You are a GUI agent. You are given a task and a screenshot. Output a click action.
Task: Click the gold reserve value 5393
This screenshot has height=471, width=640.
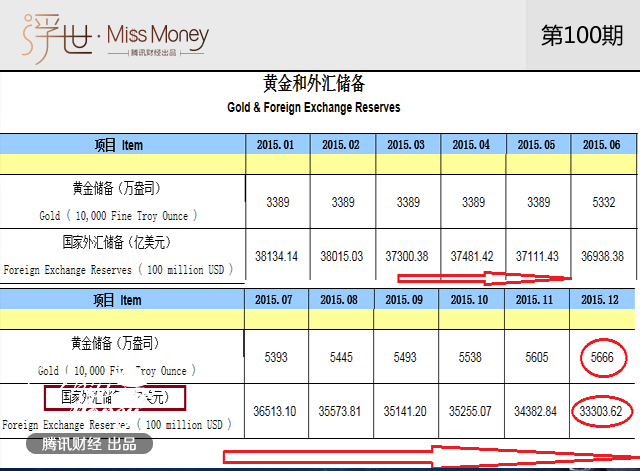(x=277, y=357)
